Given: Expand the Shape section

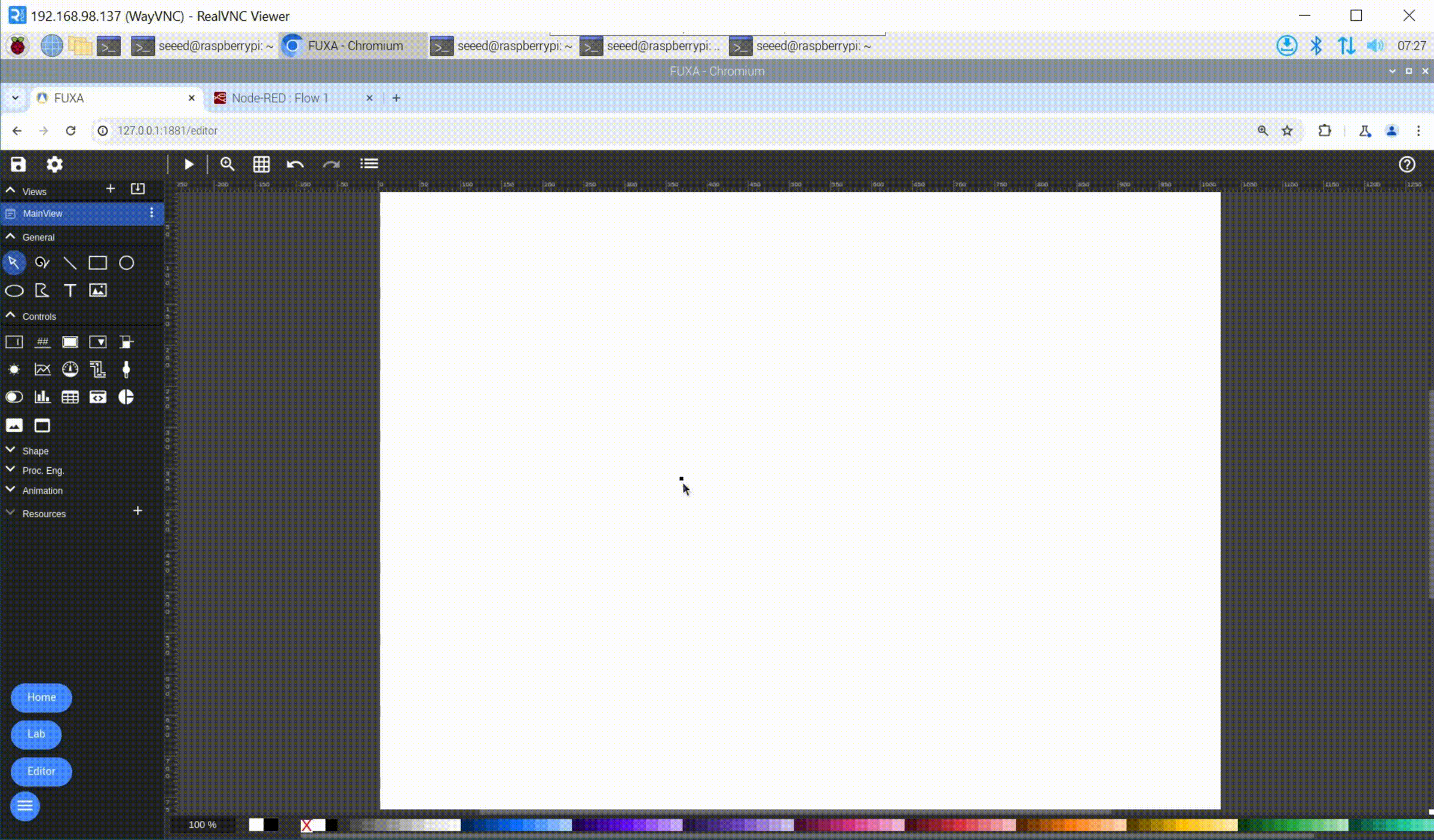Looking at the screenshot, I should (x=35, y=451).
